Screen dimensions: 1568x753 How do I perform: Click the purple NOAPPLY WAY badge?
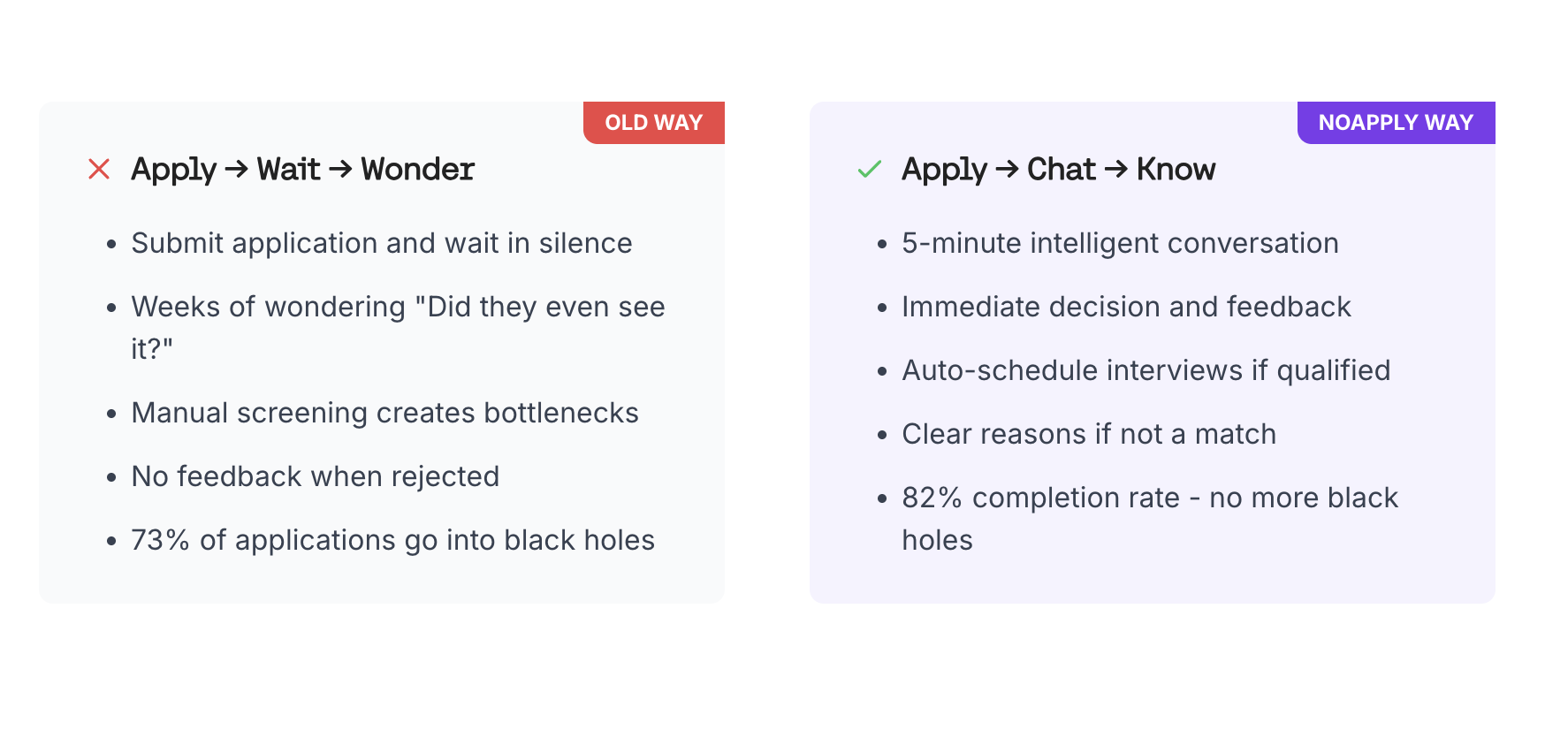(1397, 123)
